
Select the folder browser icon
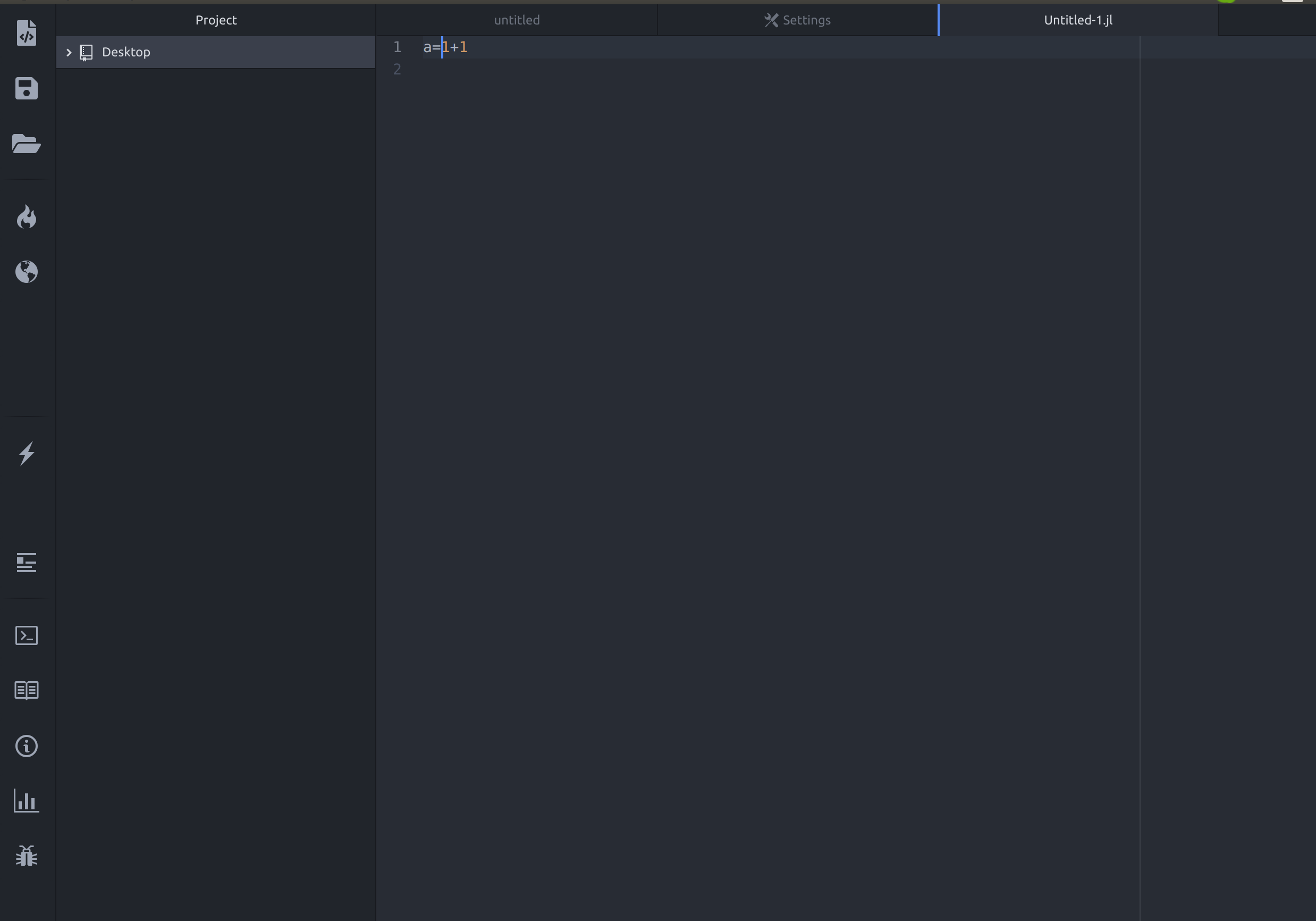[27, 144]
